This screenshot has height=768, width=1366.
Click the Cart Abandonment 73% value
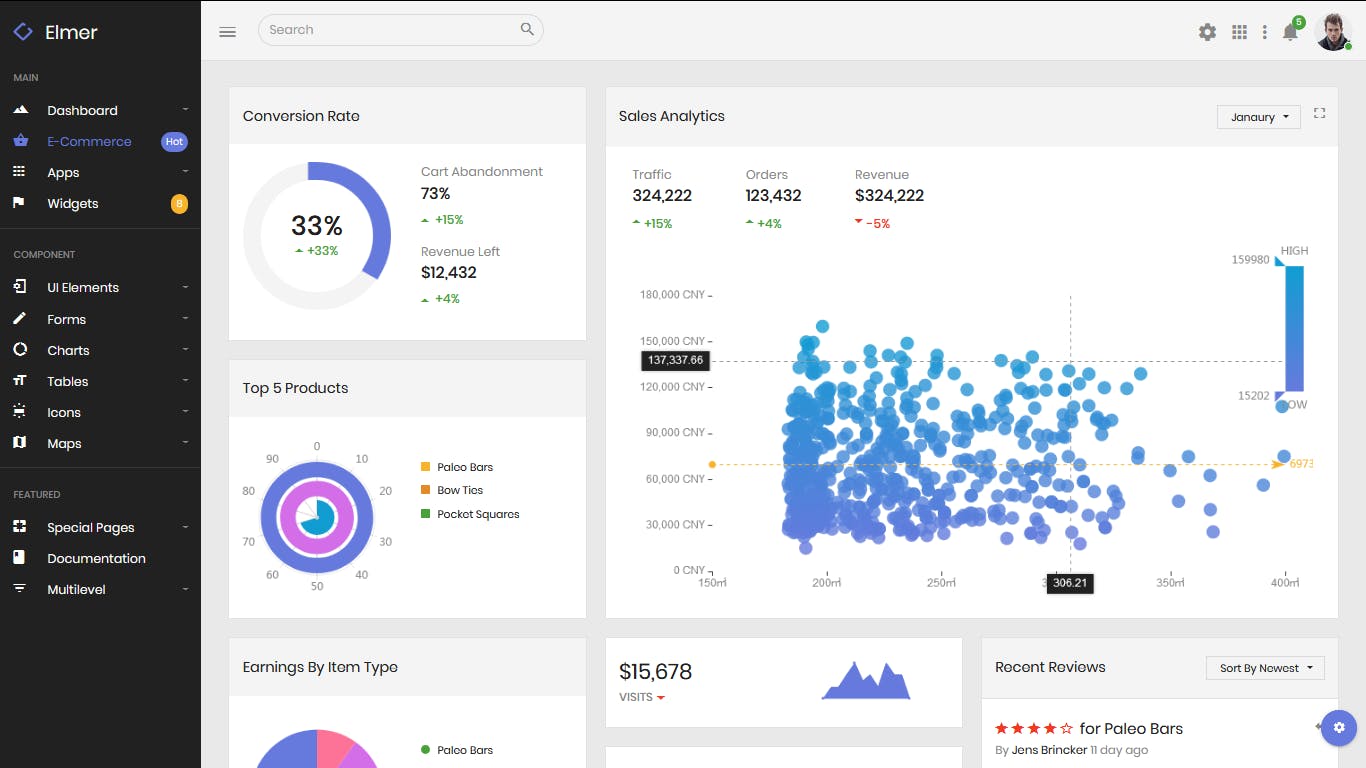(x=435, y=194)
